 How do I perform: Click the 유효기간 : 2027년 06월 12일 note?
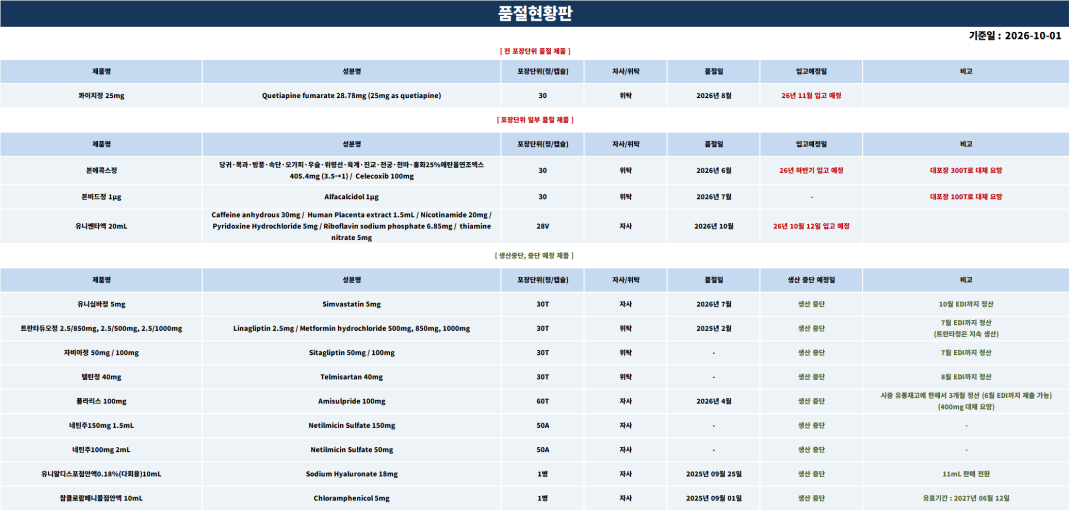coord(966,498)
